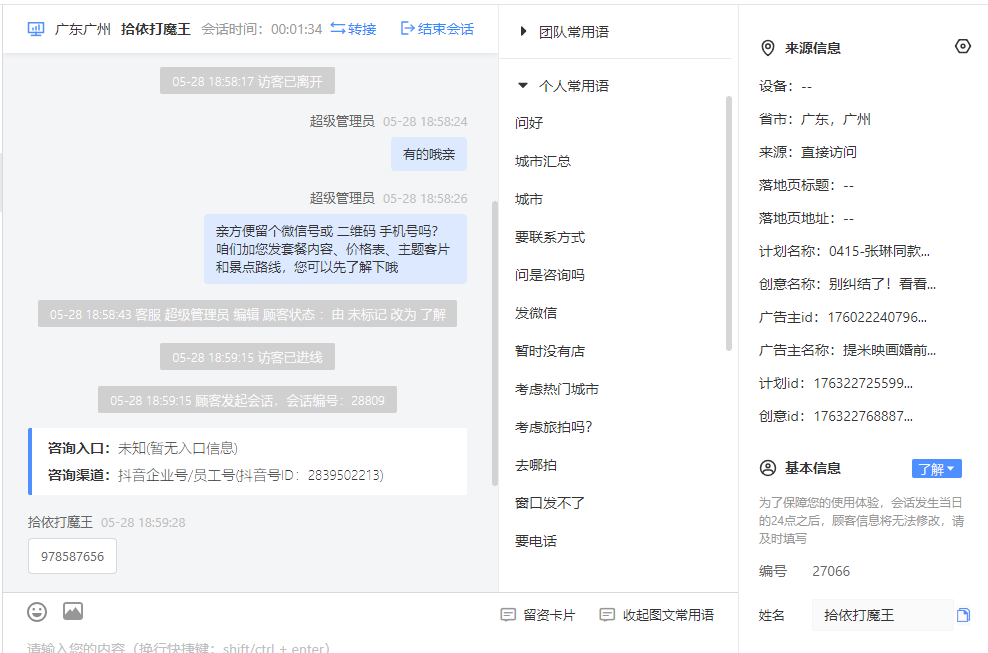Click the monitor device icon in header
Screen dimensions: 988x653
click(x=36, y=29)
